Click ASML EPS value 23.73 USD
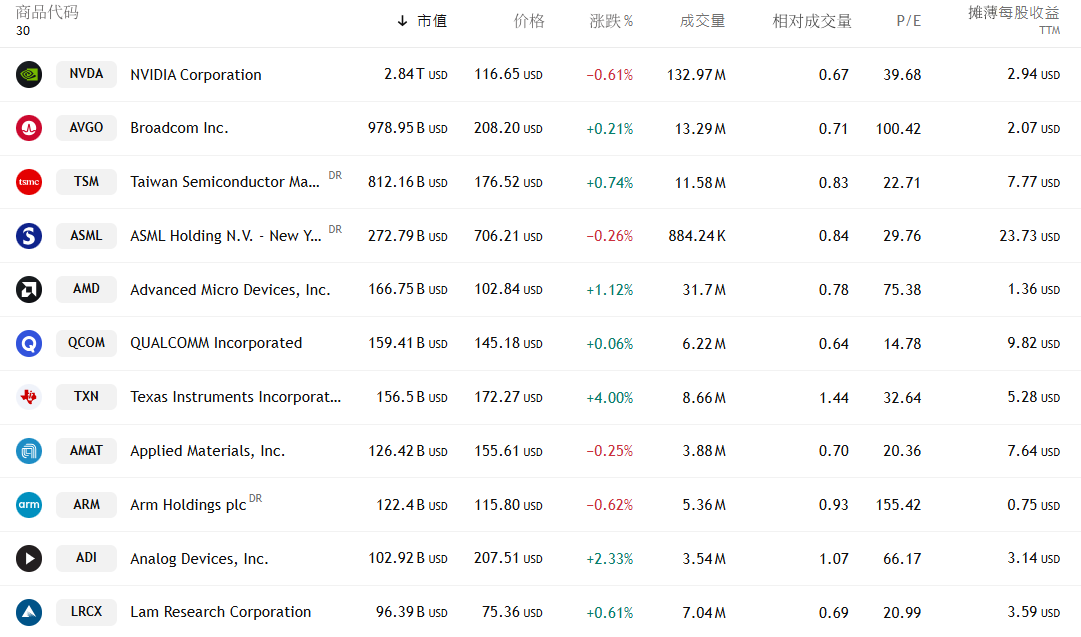The height and width of the screenshot is (637, 1081). [1030, 236]
